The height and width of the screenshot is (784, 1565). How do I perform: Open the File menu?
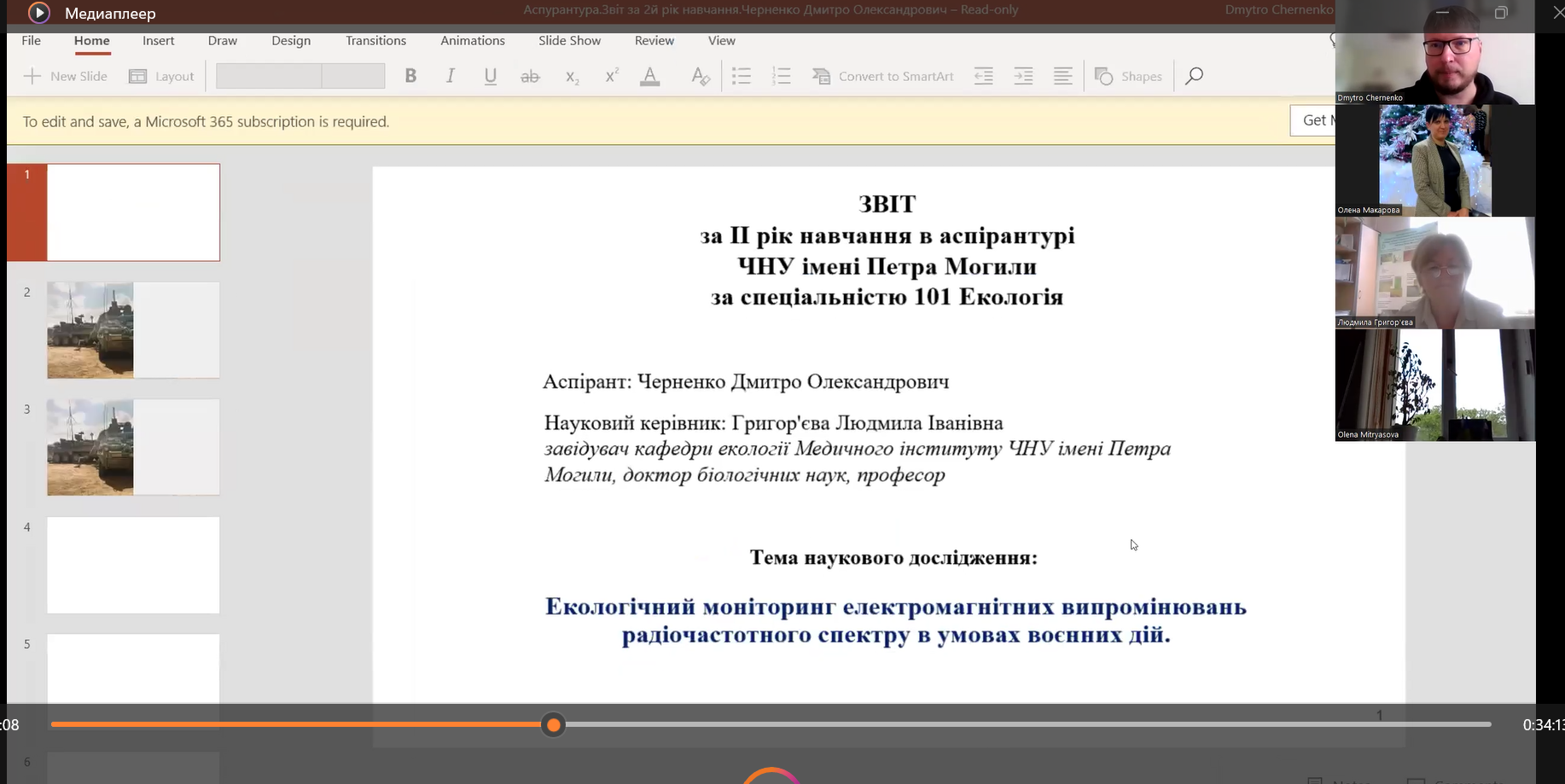pos(31,40)
